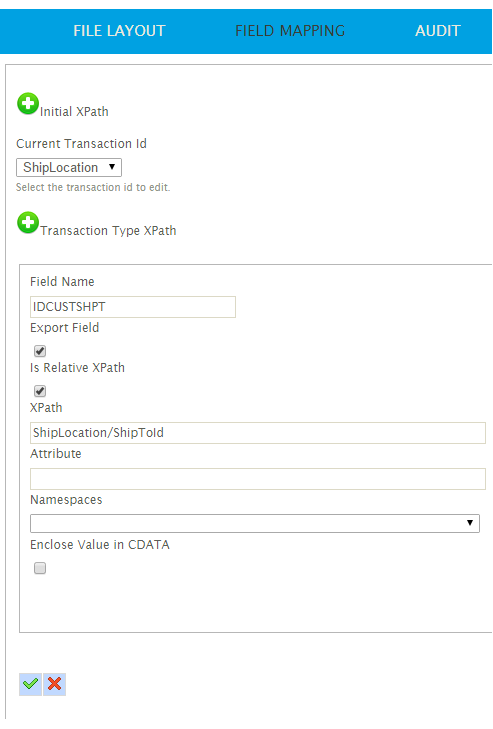Image resolution: width=493 pixels, height=729 pixels.
Task: Switch to the FILE LAYOUT tab
Action: click(x=119, y=31)
